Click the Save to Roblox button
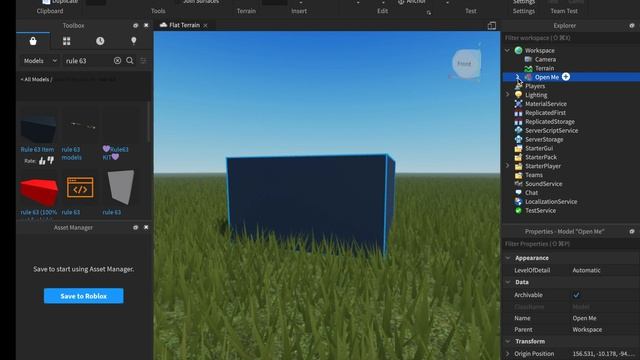The height and width of the screenshot is (360, 640). click(84, 296)
